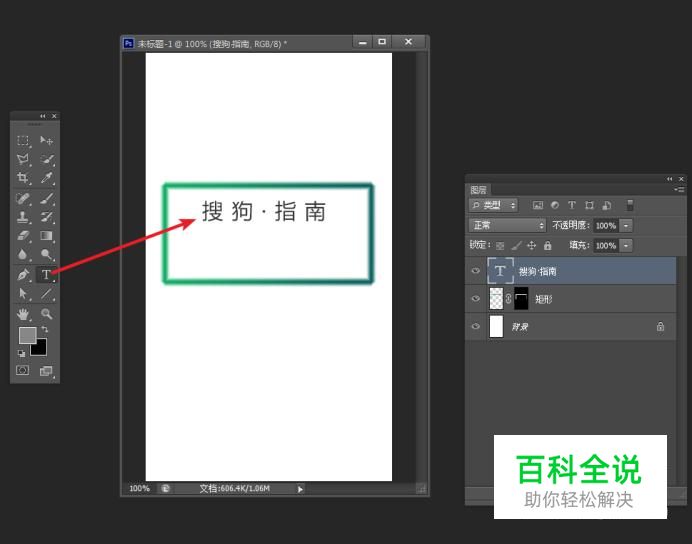The height and width of the screenshot is (544, 692).
Task: Toggle adjustment layers filter
Action: [555, 205]
